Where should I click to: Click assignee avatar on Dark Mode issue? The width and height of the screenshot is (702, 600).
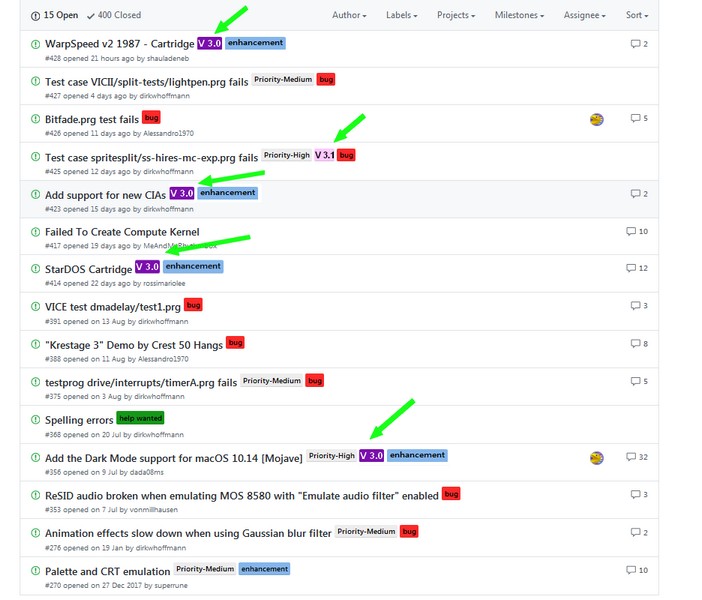(596, 458)
